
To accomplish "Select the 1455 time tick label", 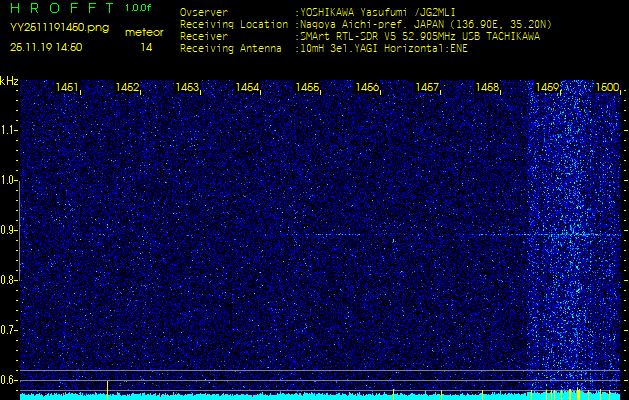I will coord(308,88).
